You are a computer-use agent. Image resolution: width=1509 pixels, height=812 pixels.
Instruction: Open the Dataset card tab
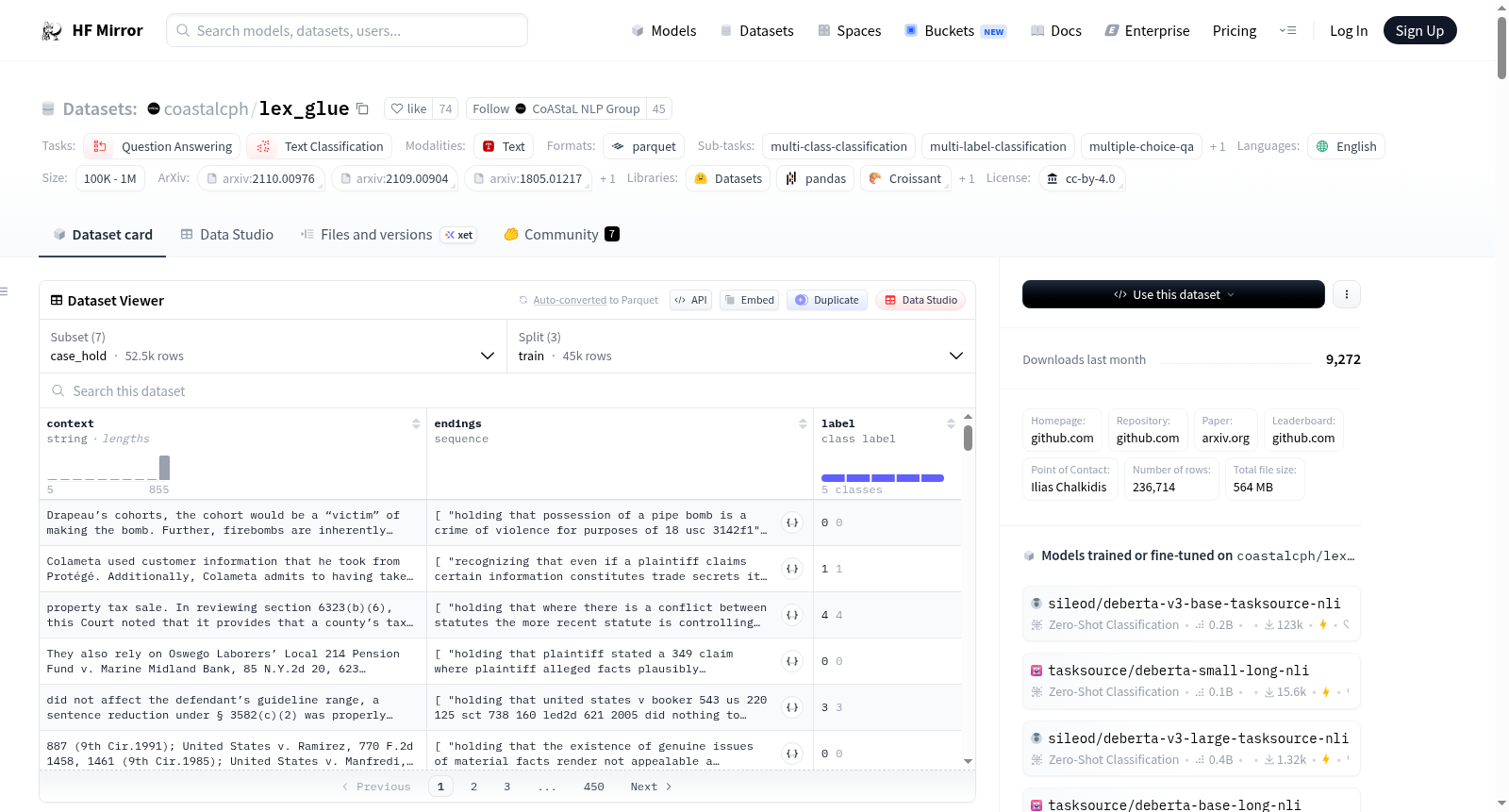tap(102, 235)
